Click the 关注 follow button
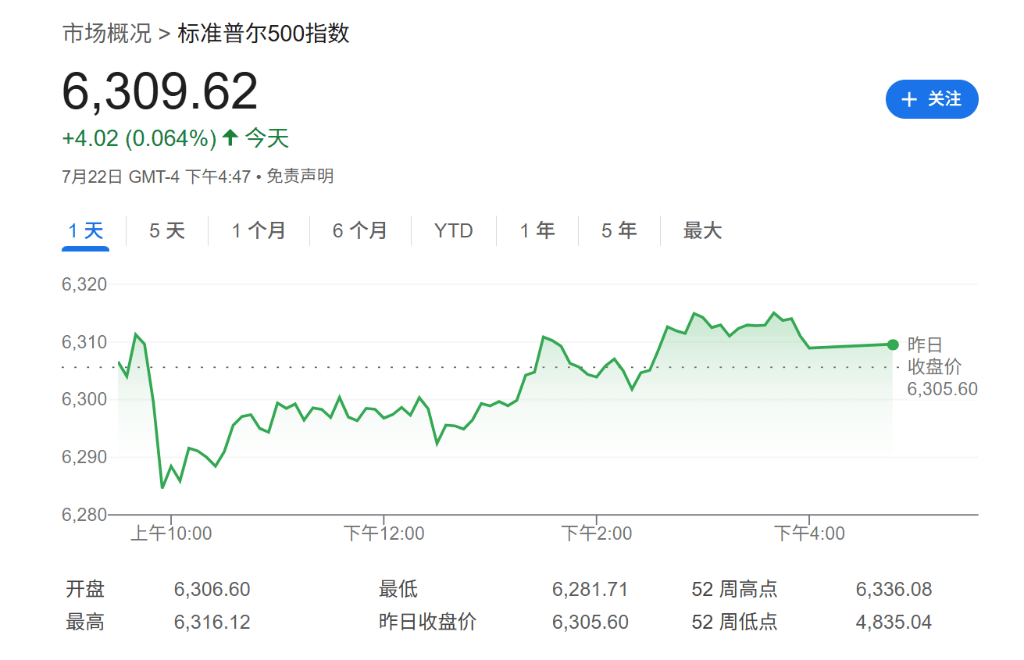 [x=931, y=99]
